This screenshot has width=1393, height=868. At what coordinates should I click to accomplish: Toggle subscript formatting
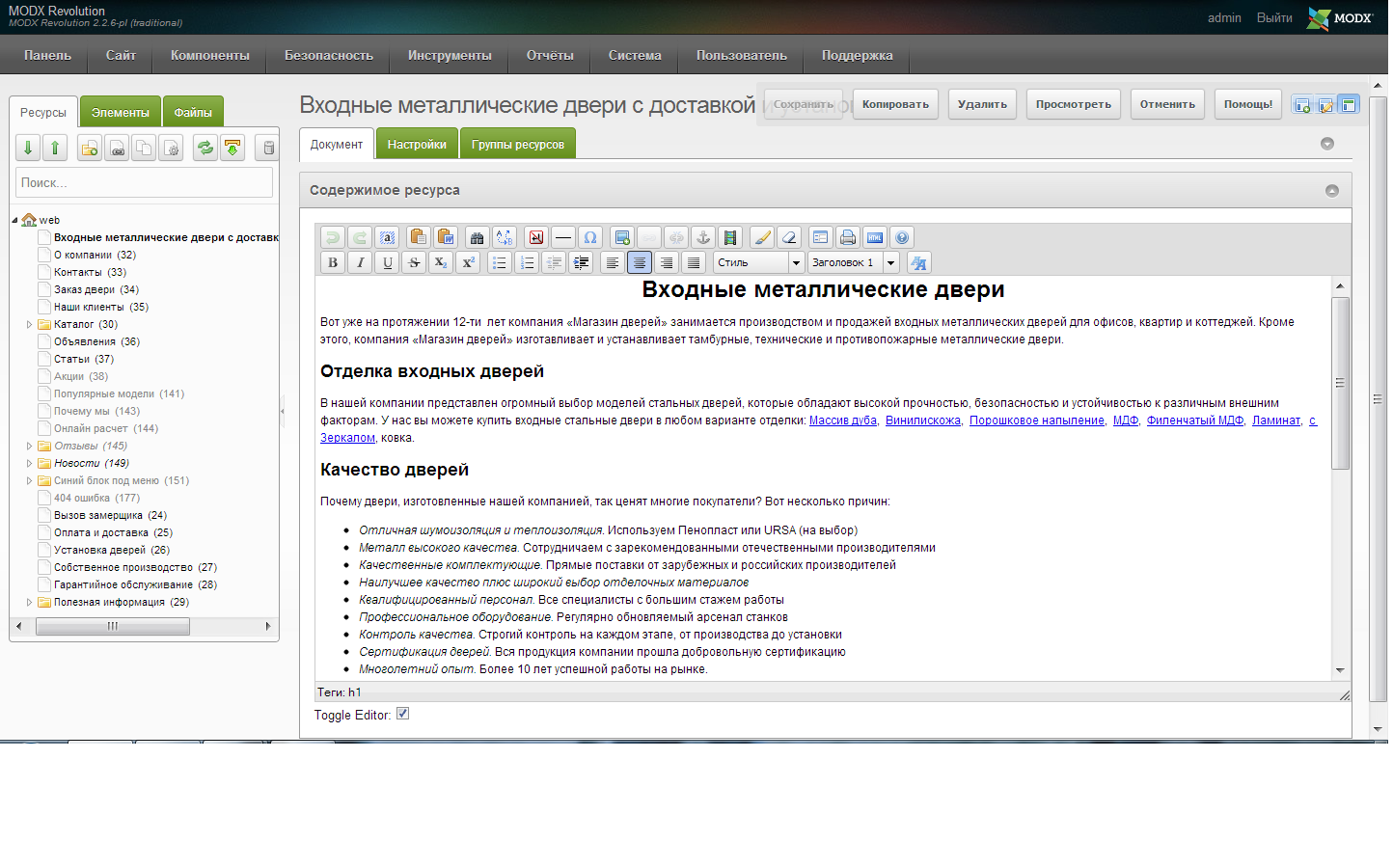coord(441,262)
